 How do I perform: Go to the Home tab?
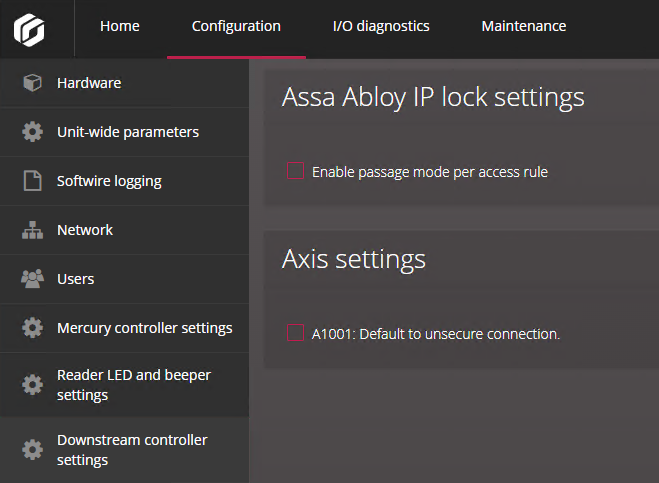pos(120,27)
